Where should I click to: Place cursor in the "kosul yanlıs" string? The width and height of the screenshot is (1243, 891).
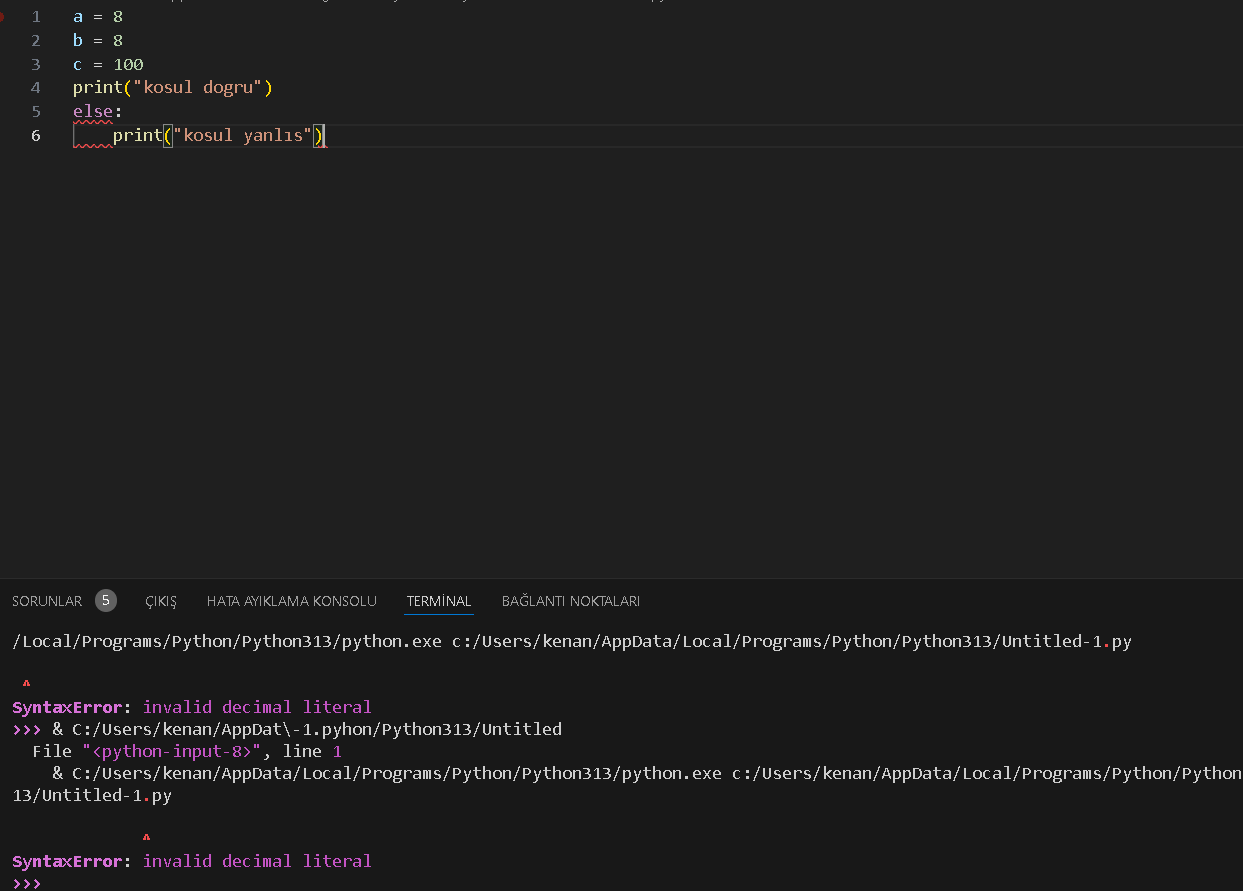pyautogui.click(x=243, y=135)
